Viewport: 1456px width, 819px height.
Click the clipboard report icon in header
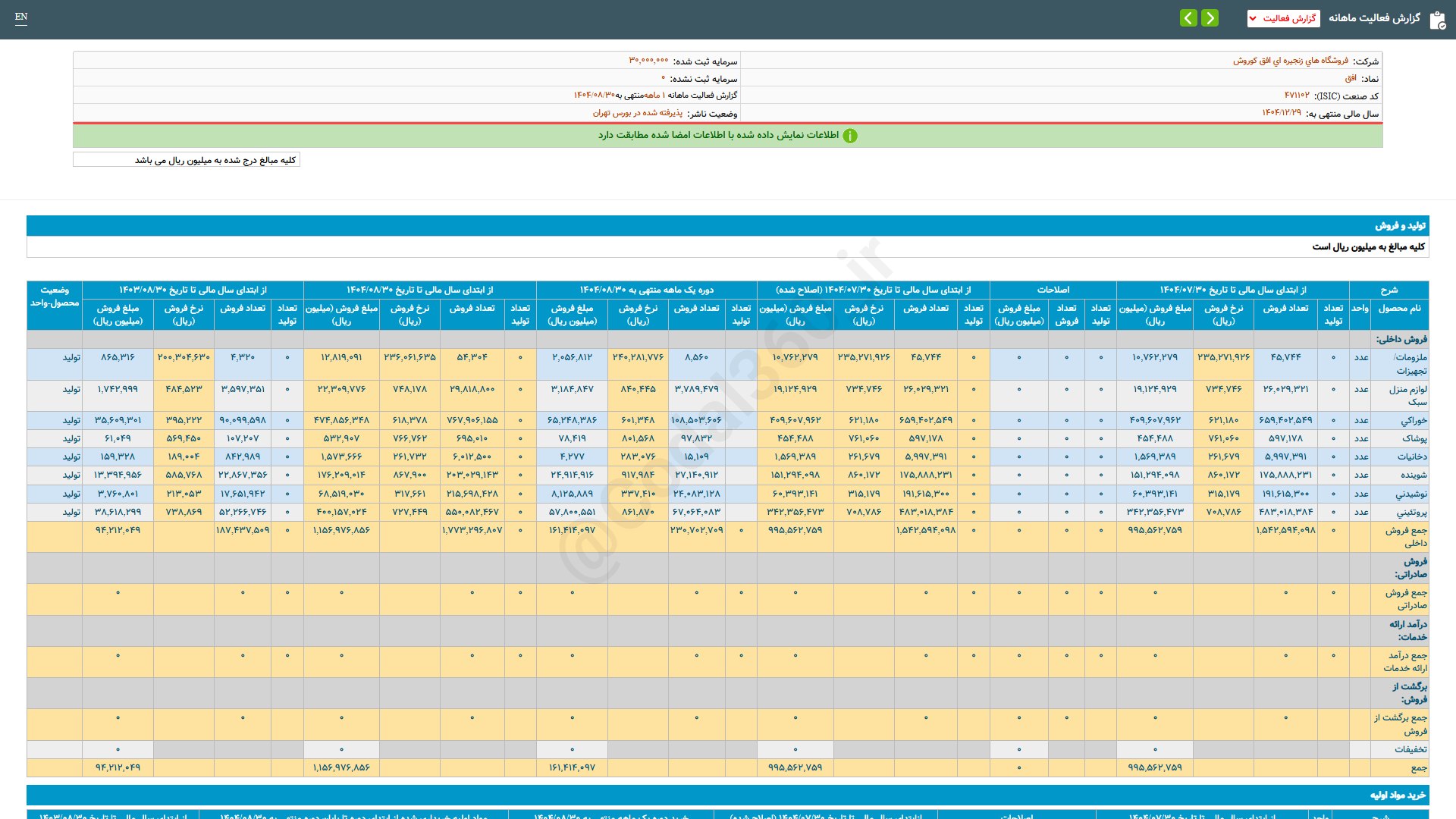click(1437, 20)
